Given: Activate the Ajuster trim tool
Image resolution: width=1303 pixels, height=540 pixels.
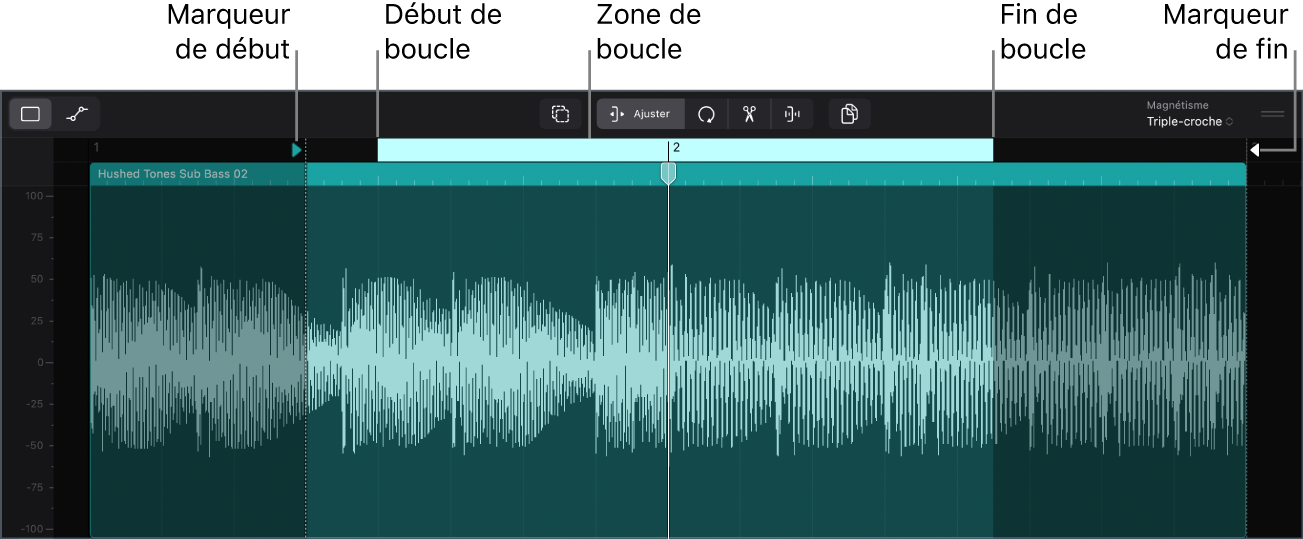Looking at the screenshot, I should pos(641,114).
